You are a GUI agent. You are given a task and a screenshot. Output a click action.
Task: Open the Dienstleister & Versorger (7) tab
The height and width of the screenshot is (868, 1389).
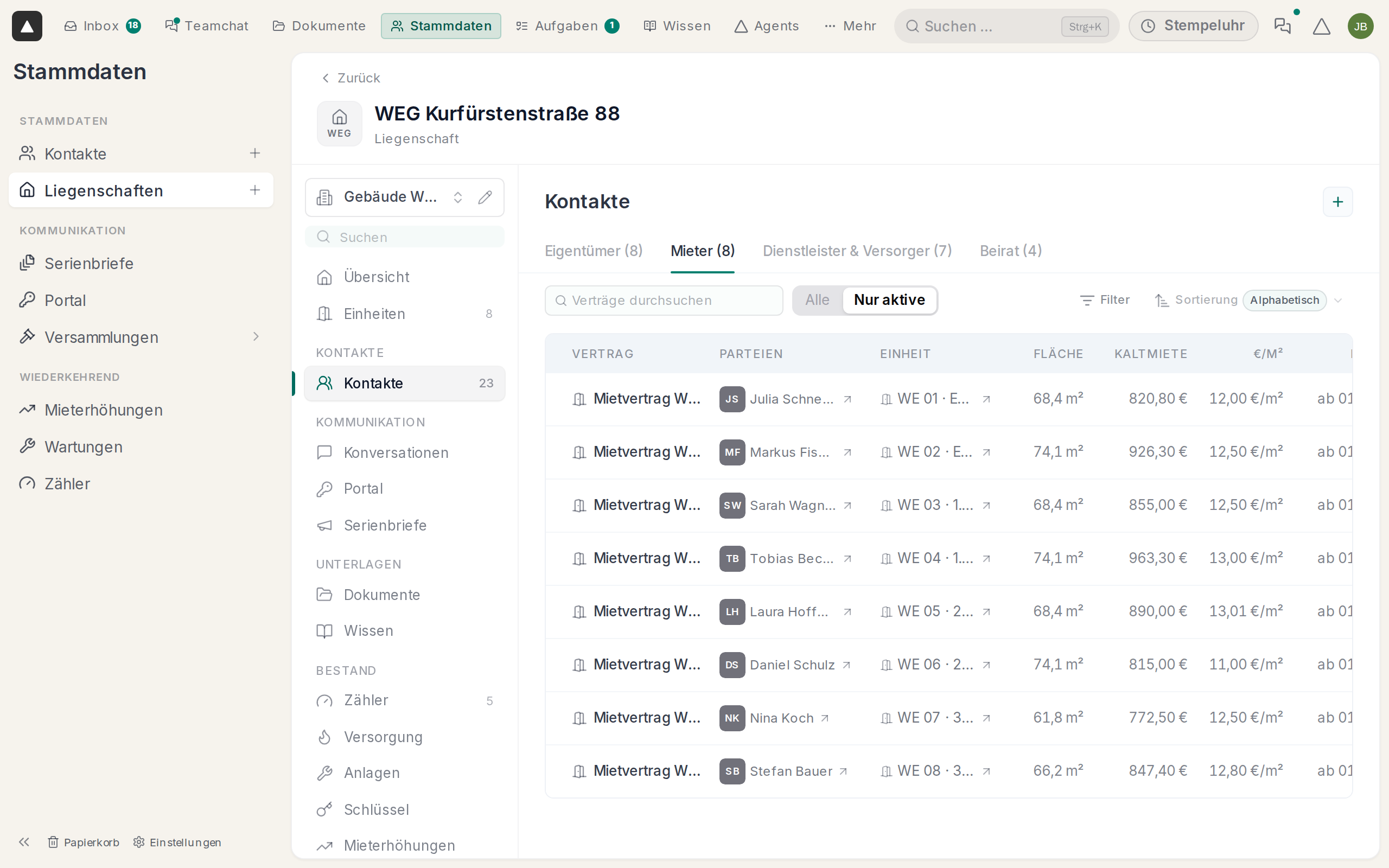pyautogui.click(x=857, y=251)
